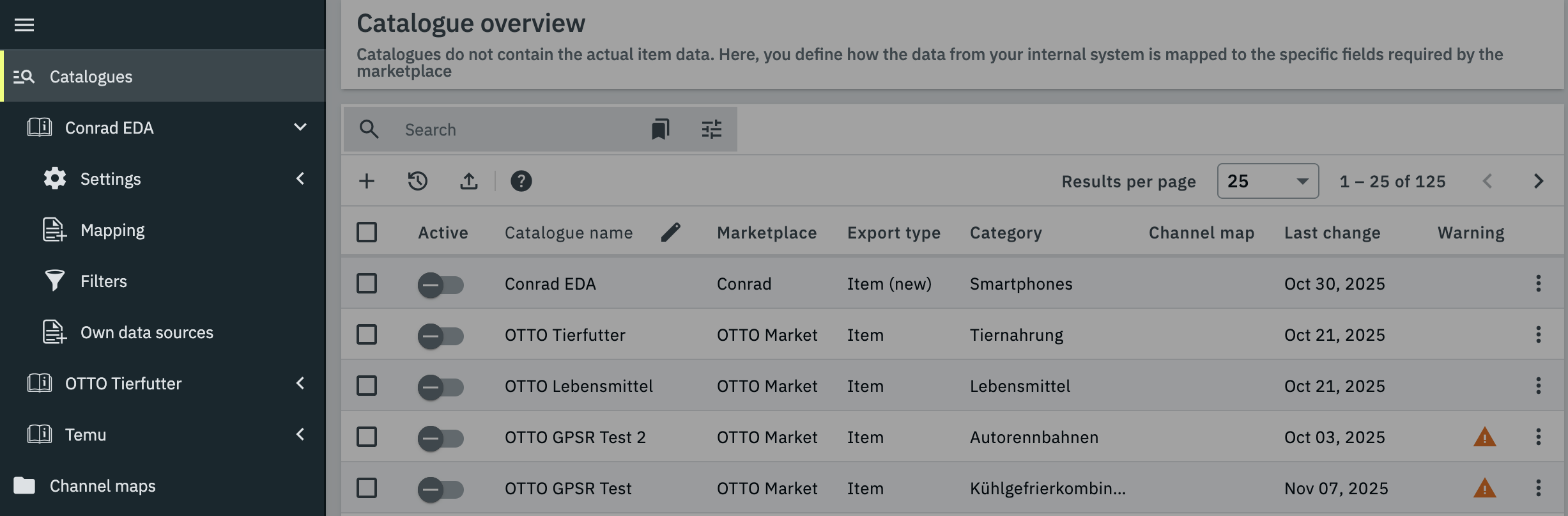Open the help question mark icon
1568x516 pixels.
pos(521,181)
